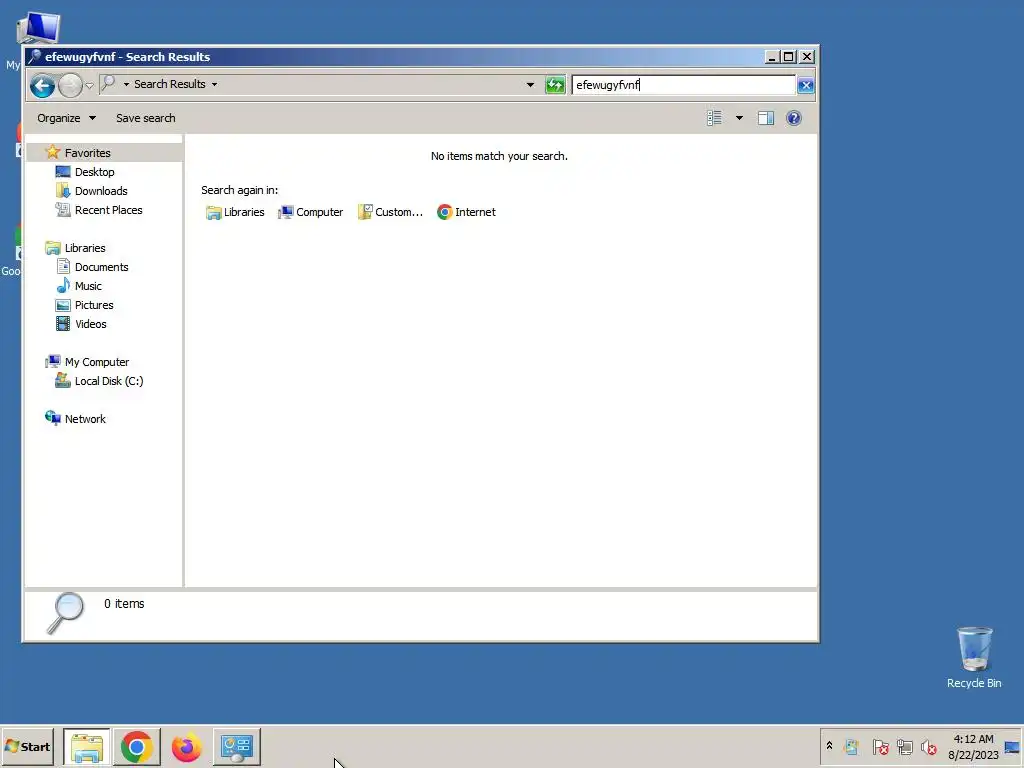Screen dimensions: 1024x768
Task: Click the Network icon in sidebar
Action: point(53,418)
